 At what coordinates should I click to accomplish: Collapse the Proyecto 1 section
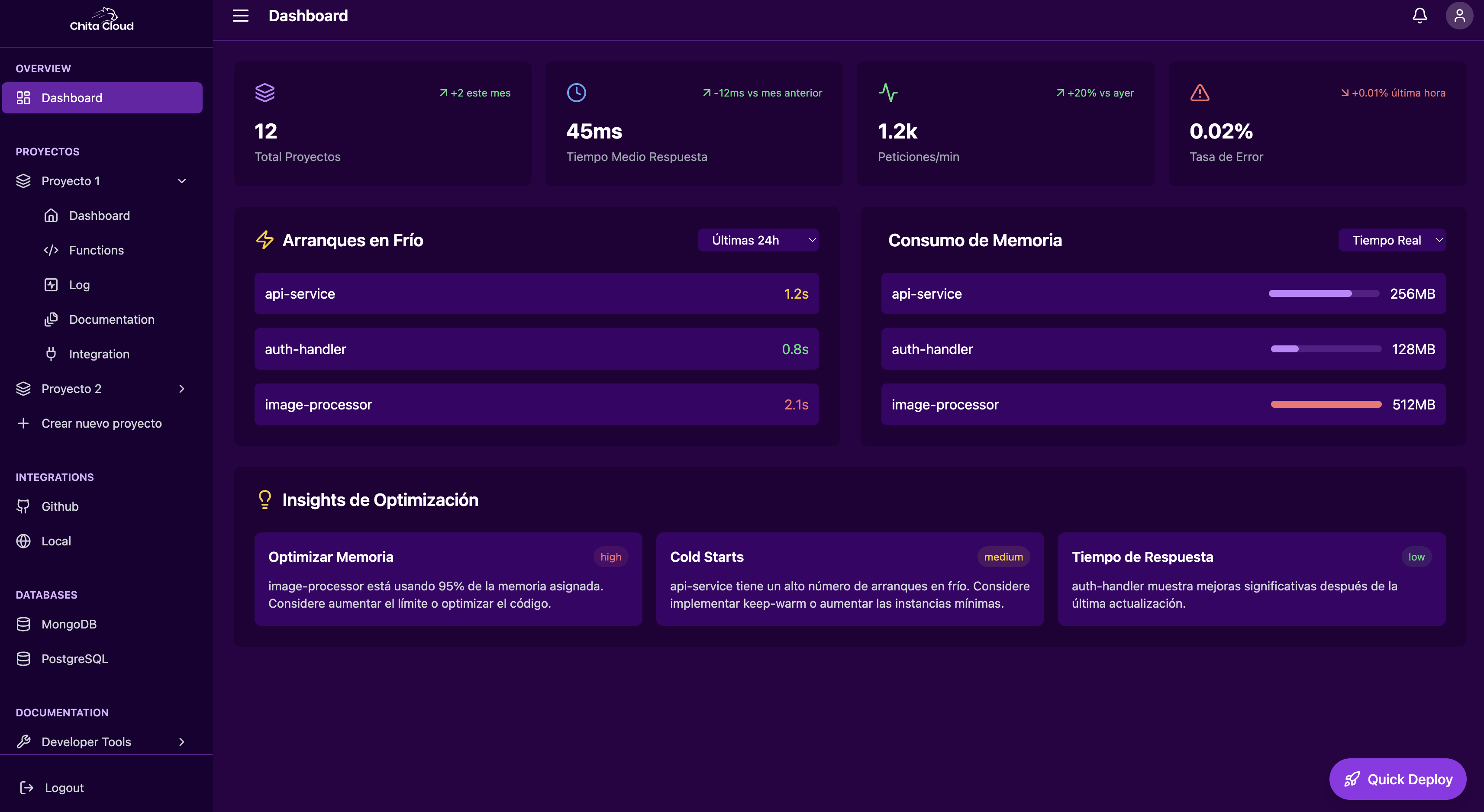(181, 180)
